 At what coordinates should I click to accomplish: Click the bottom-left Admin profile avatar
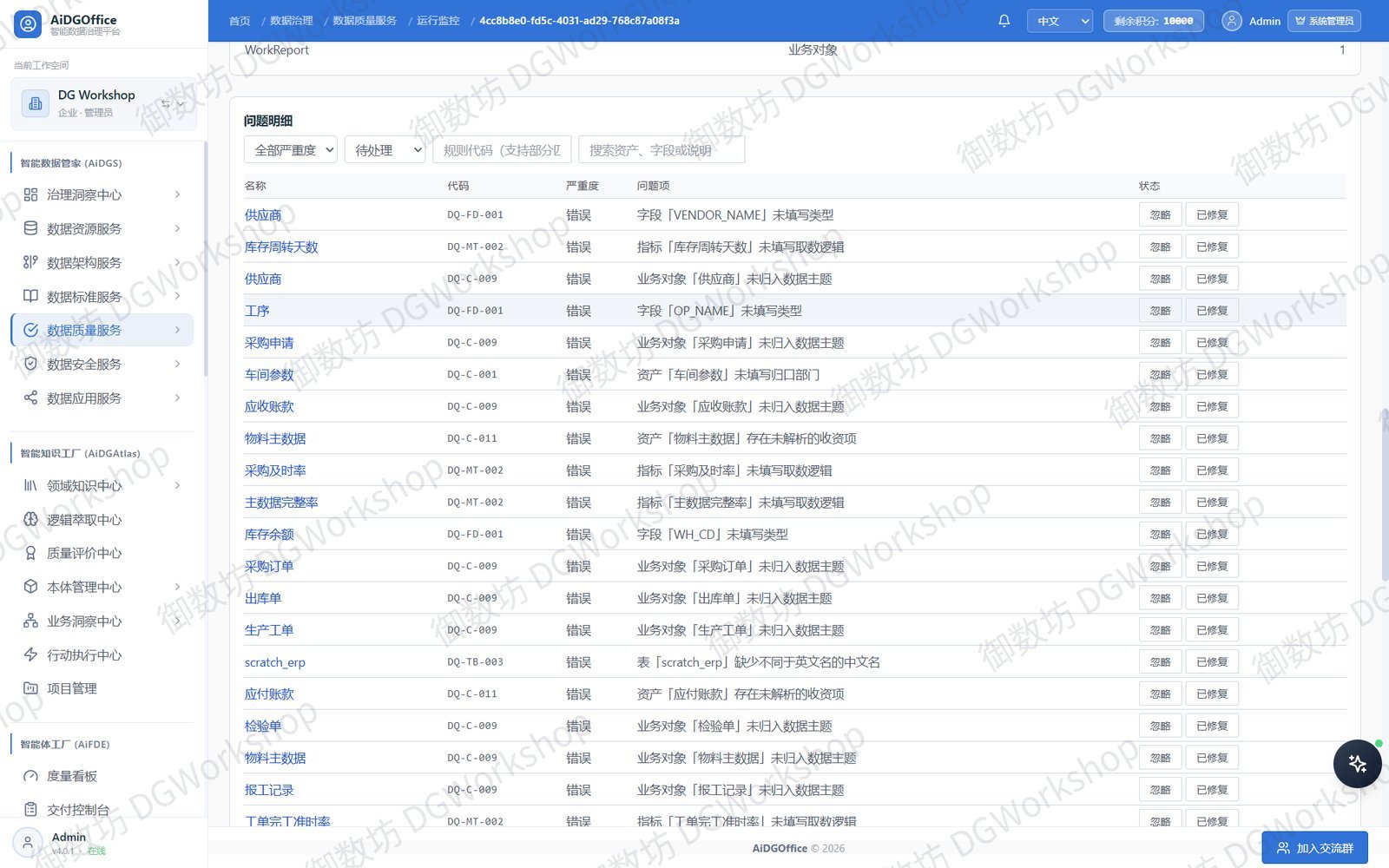click(x=28, y=843)
